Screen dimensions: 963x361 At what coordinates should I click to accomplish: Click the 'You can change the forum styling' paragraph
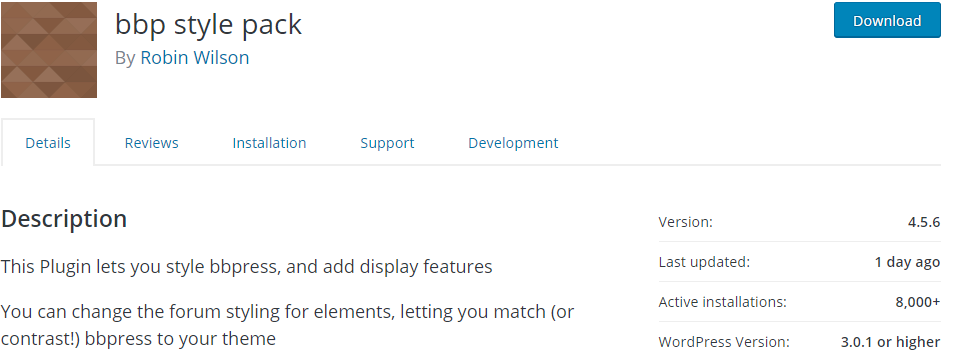pyautogui.click(x=287, y=325)
